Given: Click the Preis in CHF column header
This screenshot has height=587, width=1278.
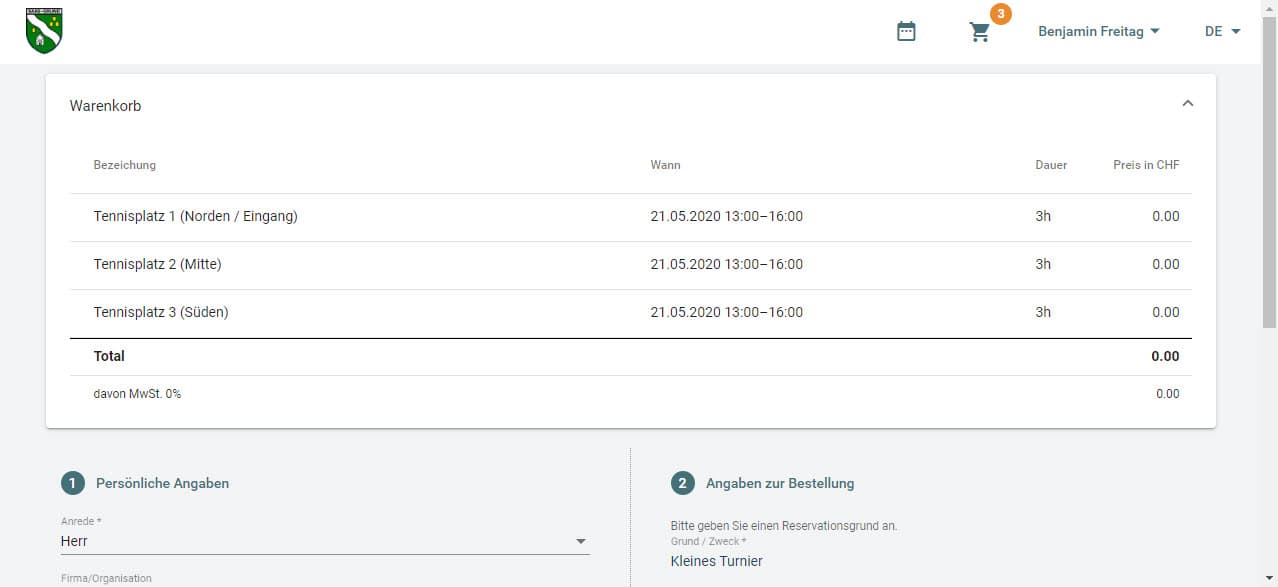Looking at the screenshot, I should point(1145,165).
